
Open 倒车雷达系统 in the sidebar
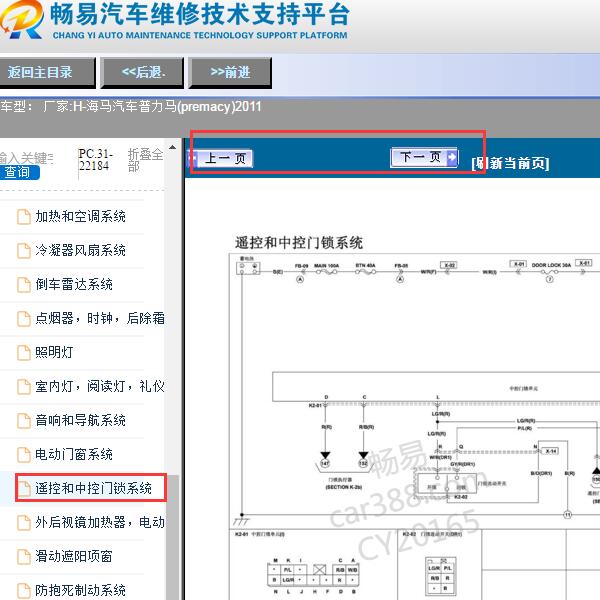(74, 285)
